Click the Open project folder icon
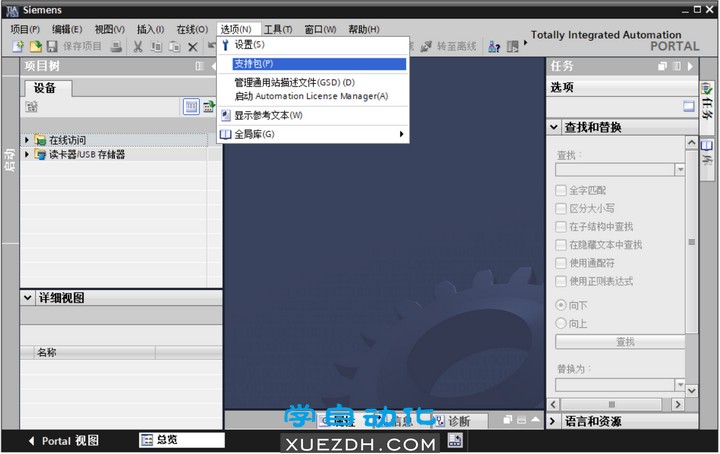Image resolution: width=720 pixels, height=454 pixels. click(35, 46)
